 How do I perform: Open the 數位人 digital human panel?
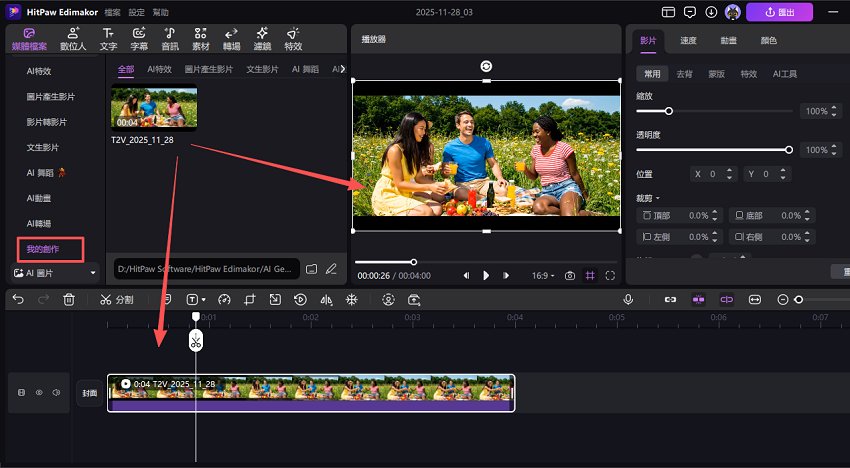click(x=73, y=39)
